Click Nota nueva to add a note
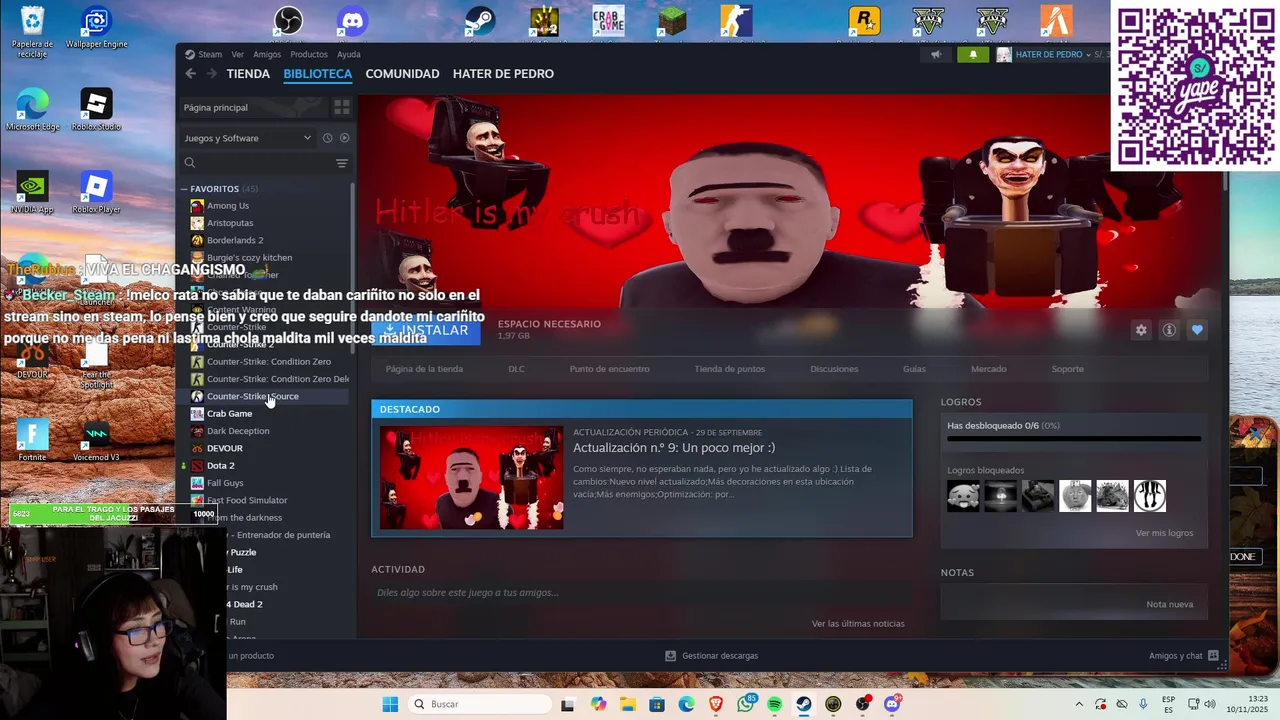Viewport: 1280px width, 720px height. (1169, 604)
